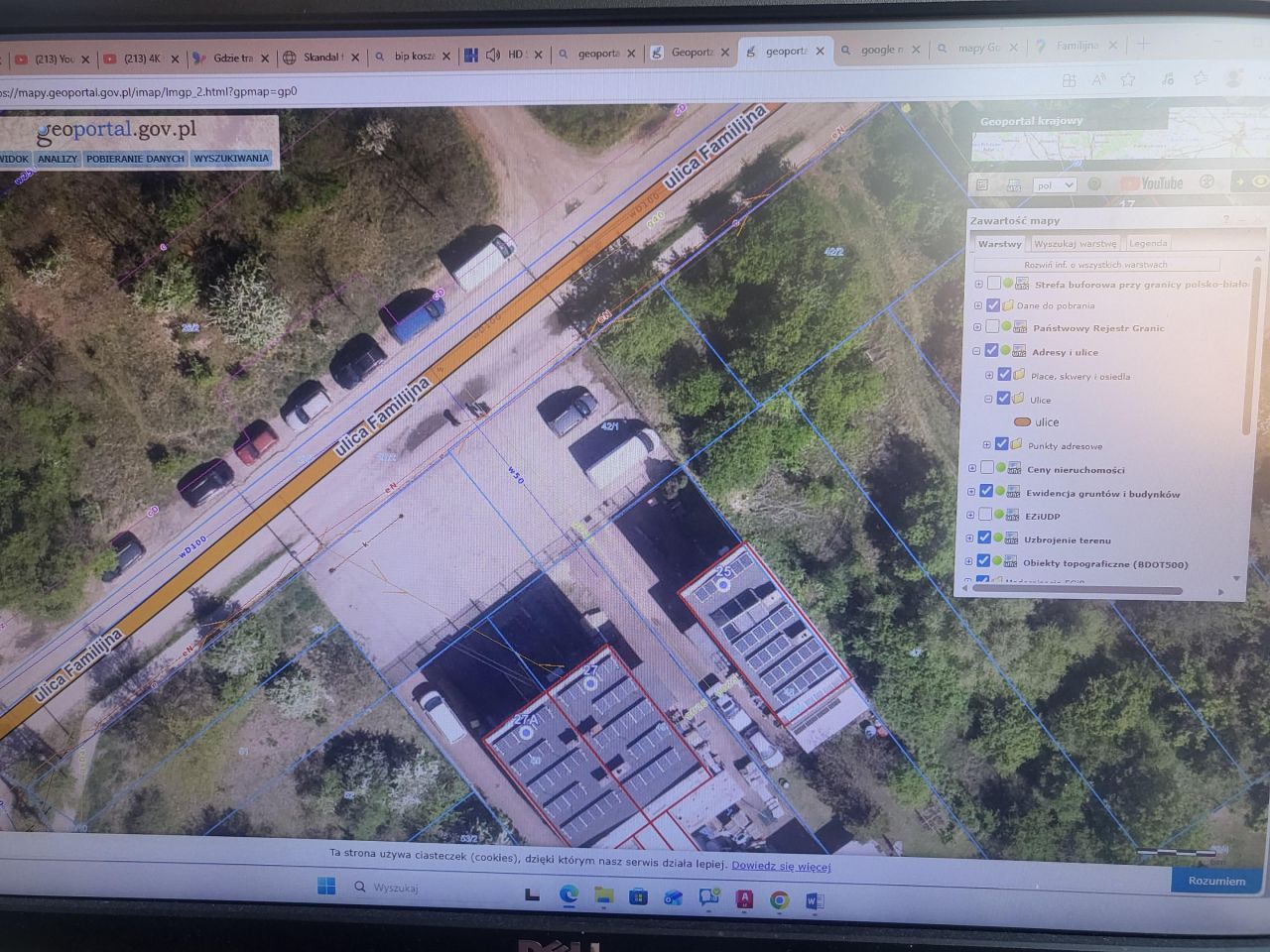Open the chat app icon on the taskbar
This screenshot has width=1270, height=952.
(x=708, y=898)
